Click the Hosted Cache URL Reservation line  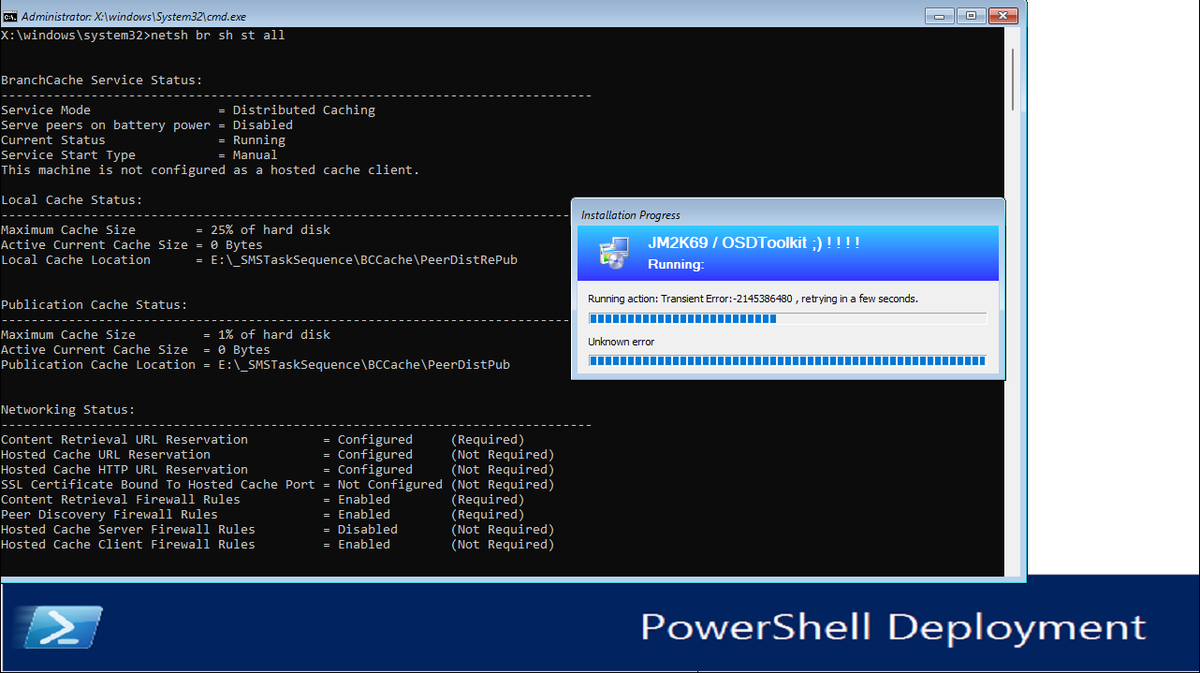click(x=278, y=455)
